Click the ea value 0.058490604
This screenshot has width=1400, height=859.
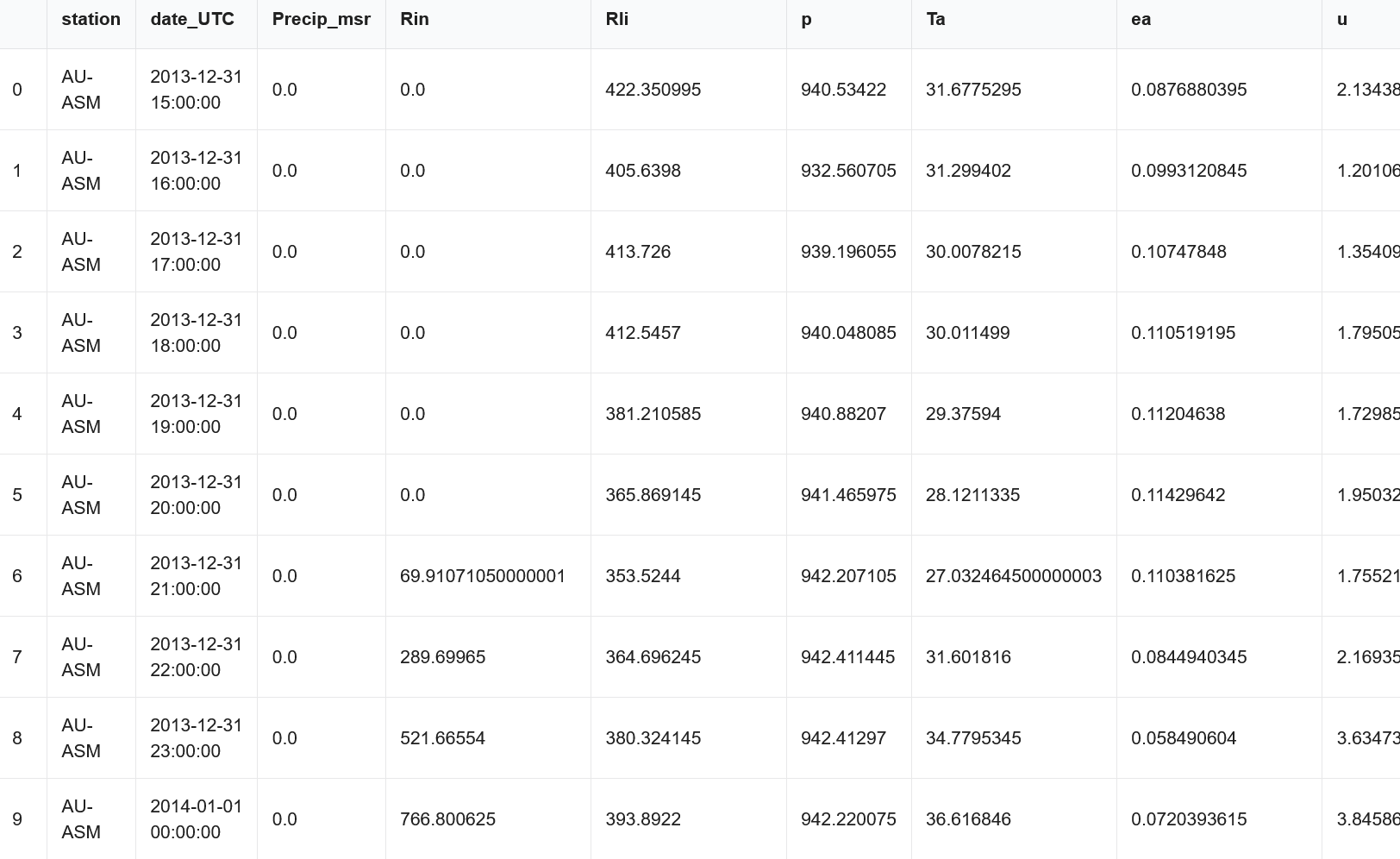(x=1184, y=738)
